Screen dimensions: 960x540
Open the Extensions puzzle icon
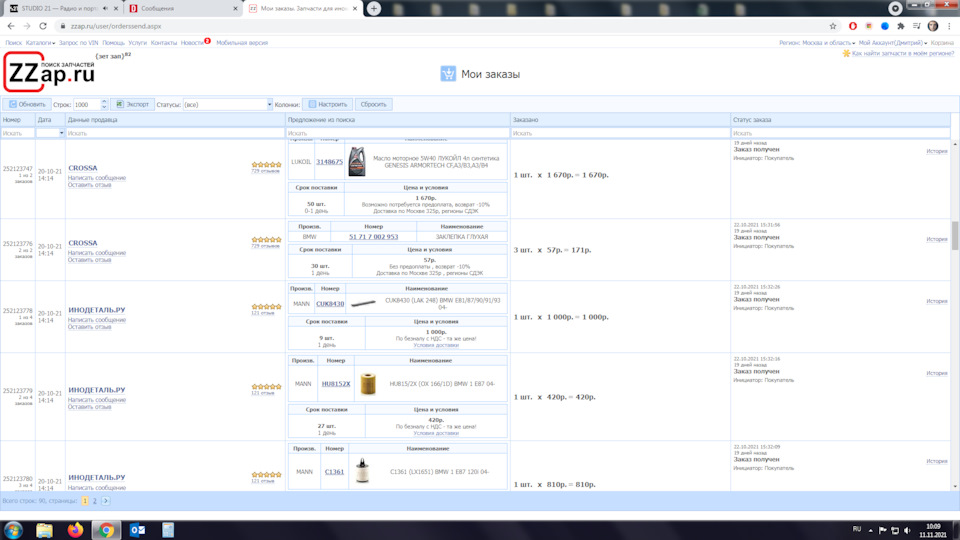click(x=901, y=26)
